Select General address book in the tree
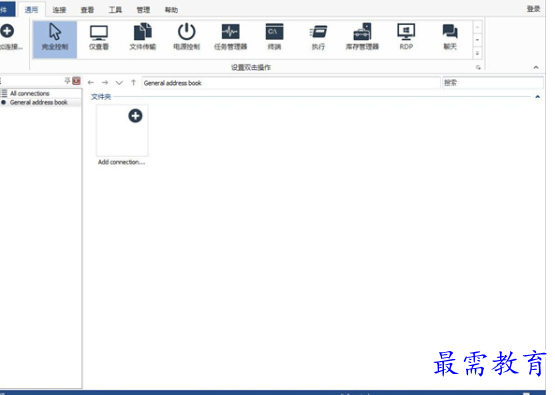This screenshot has height=395, width=555. pos(39,102)
